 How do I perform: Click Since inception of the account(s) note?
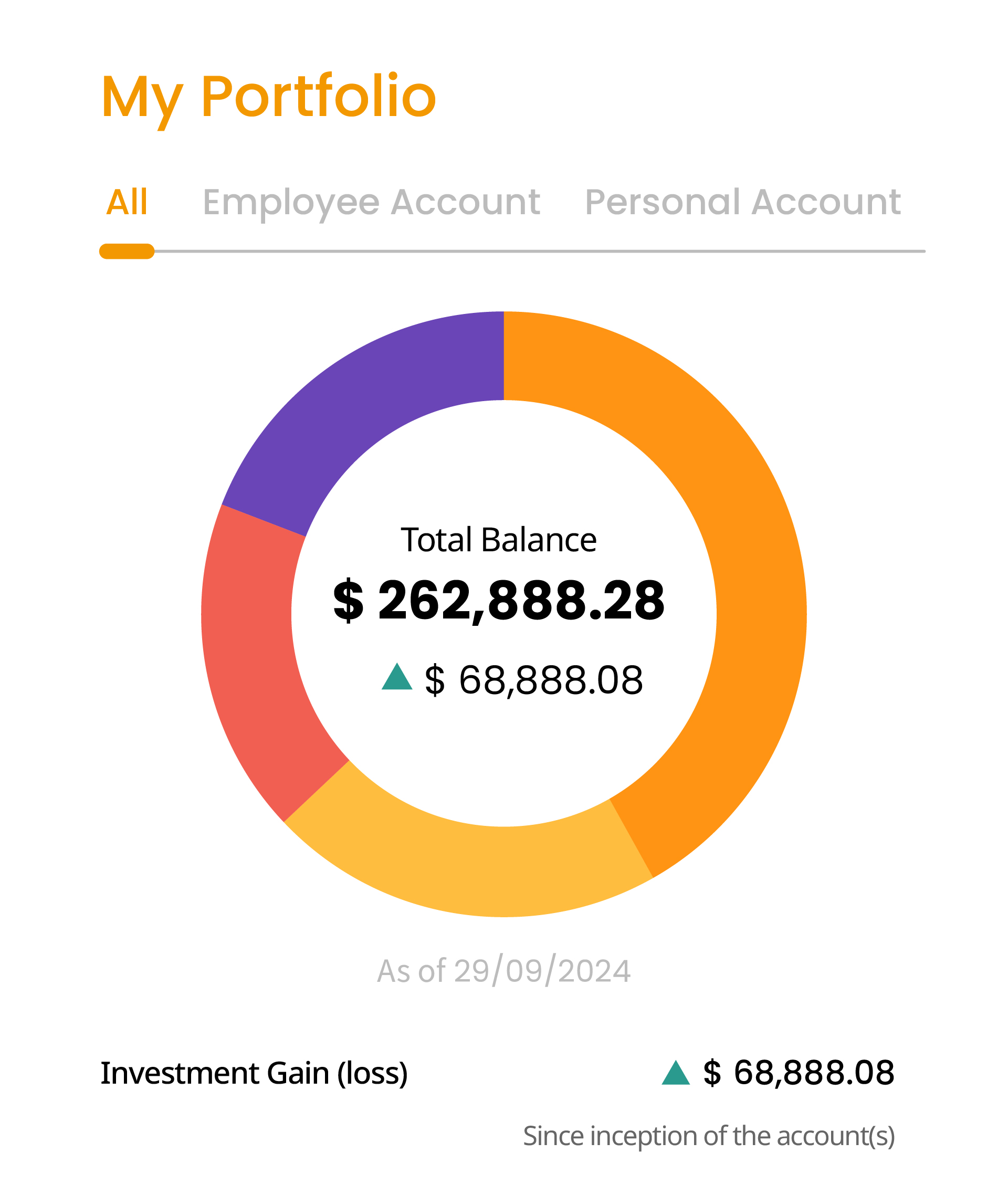click(709, 1136)
